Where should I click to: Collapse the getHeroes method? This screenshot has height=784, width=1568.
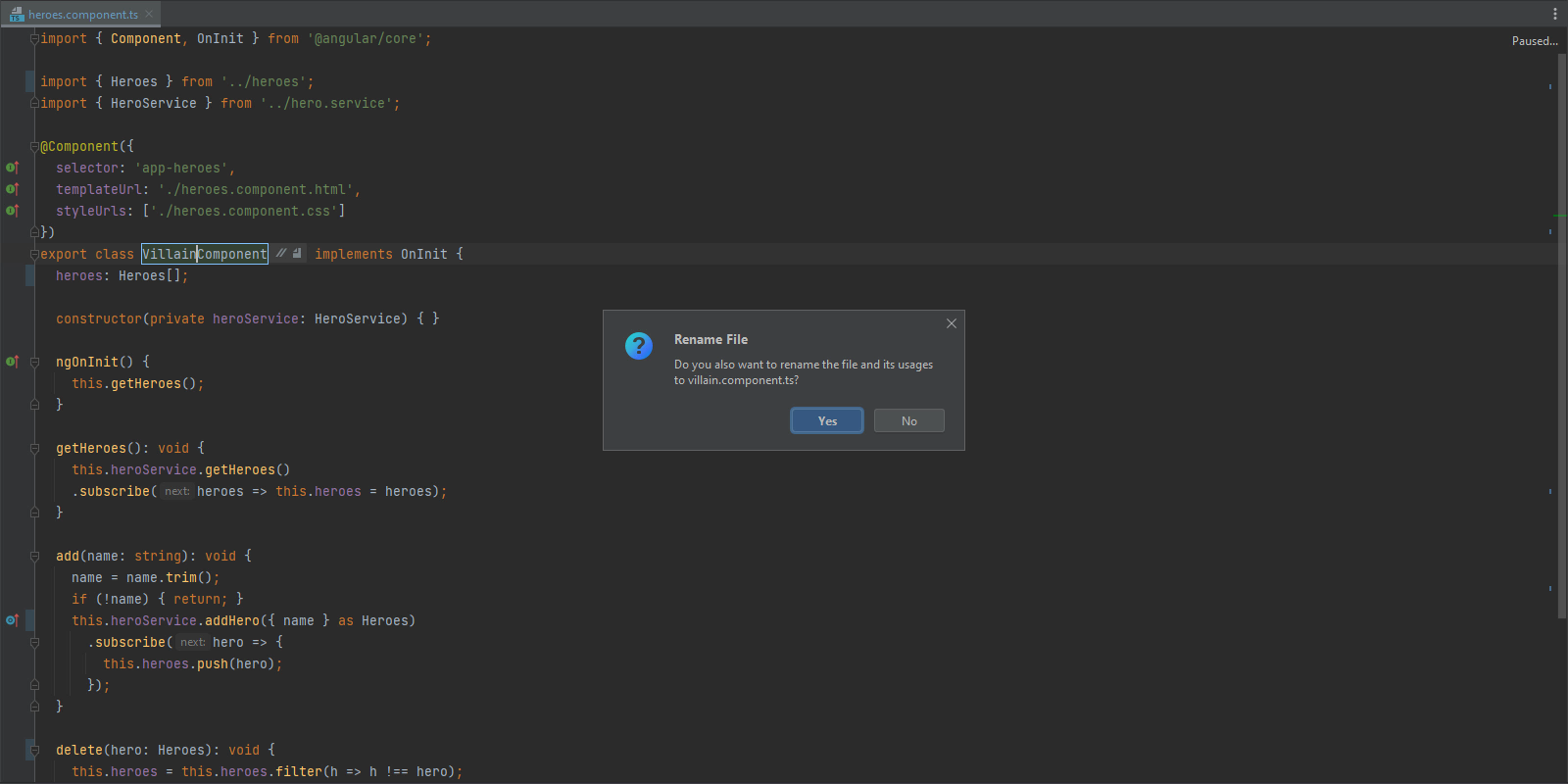pos(34,448)
